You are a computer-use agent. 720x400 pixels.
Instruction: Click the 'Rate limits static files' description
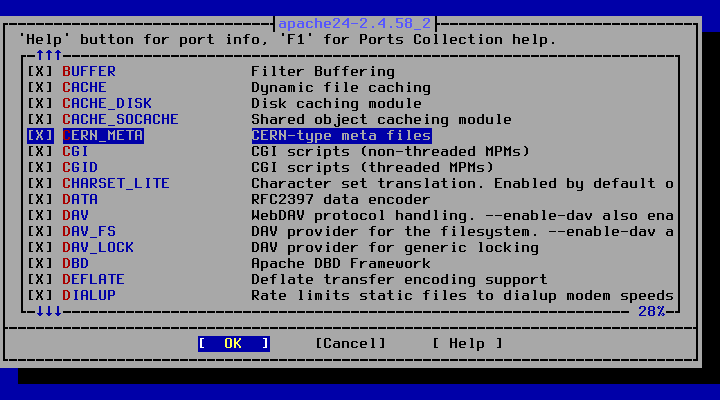click(462, 295)
